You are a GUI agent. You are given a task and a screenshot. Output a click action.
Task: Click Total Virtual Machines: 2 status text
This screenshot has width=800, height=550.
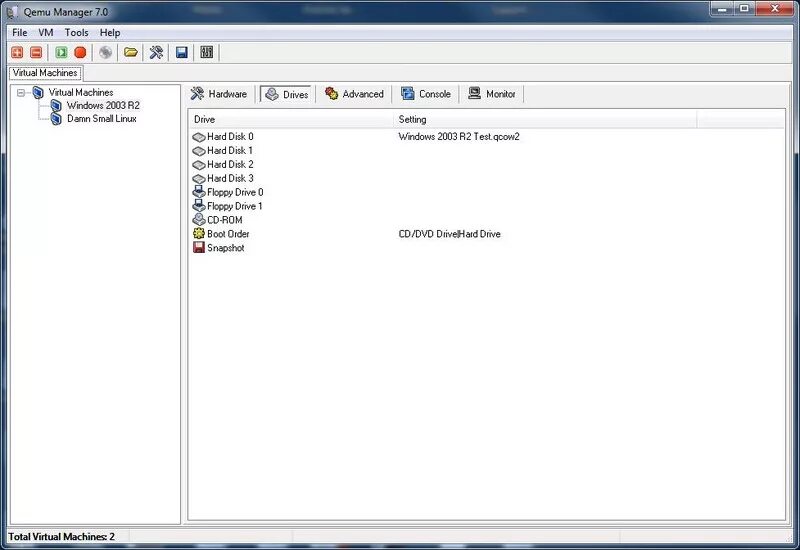click(61, 537)
